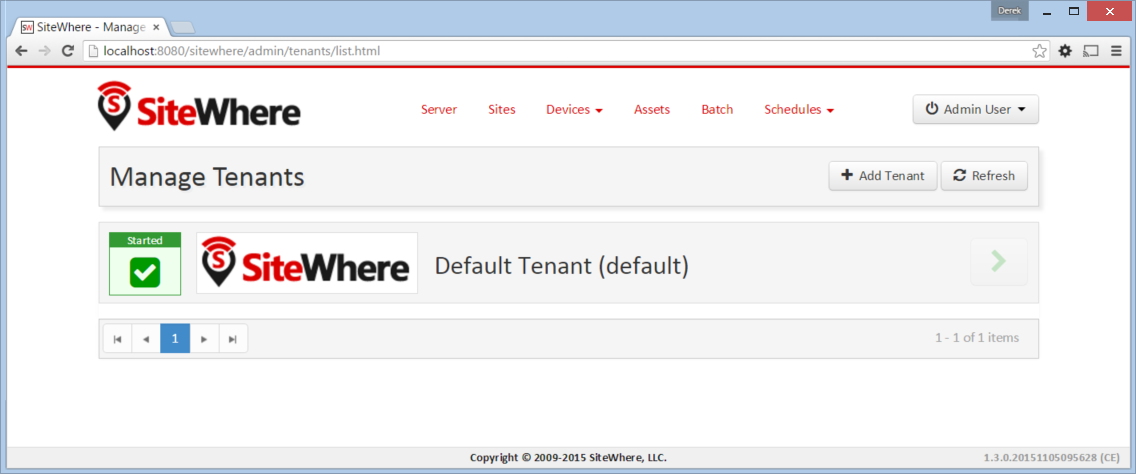Reload the page with browser refresh icon
Image resolution: width=1136 pixels, height=474 pixels.
(67, 51)
